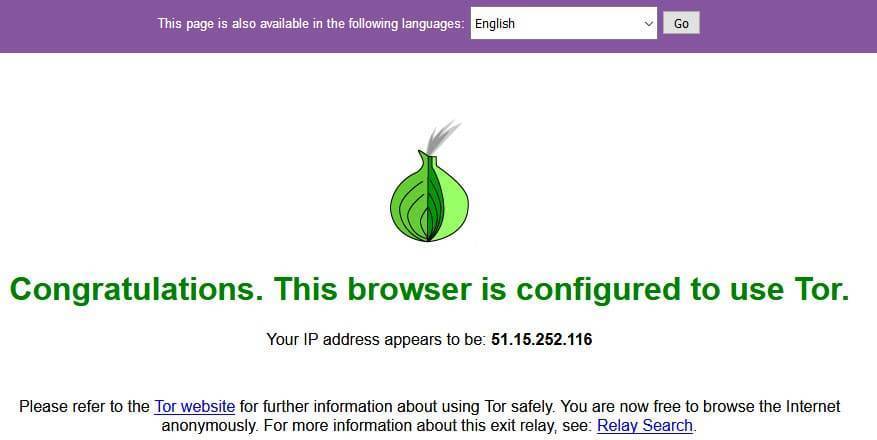Click the chevron arrow of language selector
Screen dimensions: 877x440
(648, 24)
